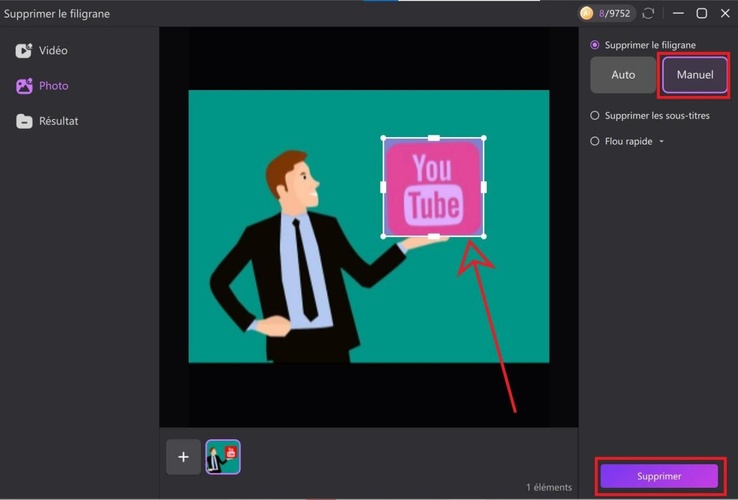Image resolution: width=738 pixels, height=500 pixels.
Task: Click the right edge middle handle of selection
Action: [x=484, y=187]
